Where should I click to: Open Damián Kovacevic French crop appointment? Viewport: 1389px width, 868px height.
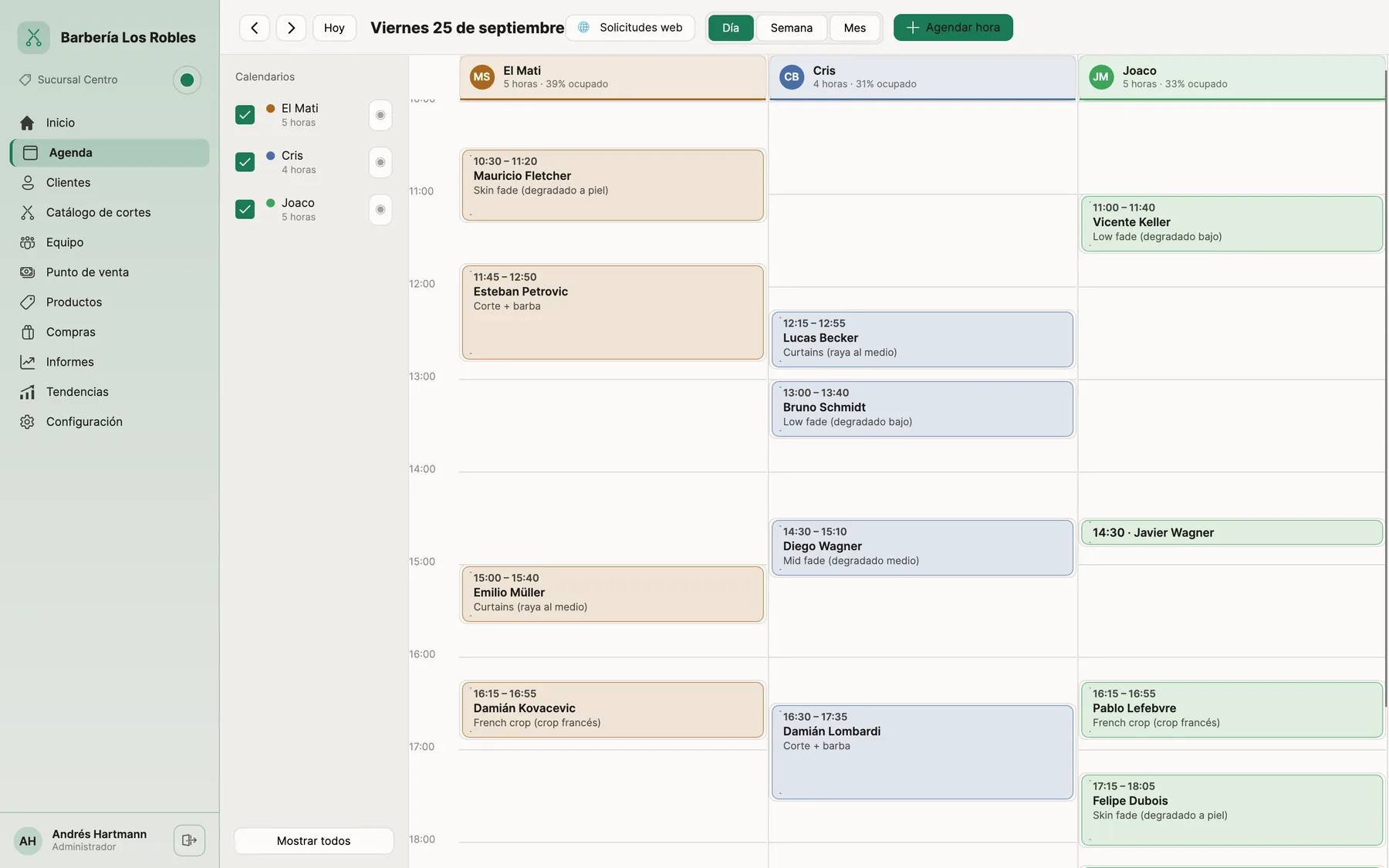click(613, 710)
